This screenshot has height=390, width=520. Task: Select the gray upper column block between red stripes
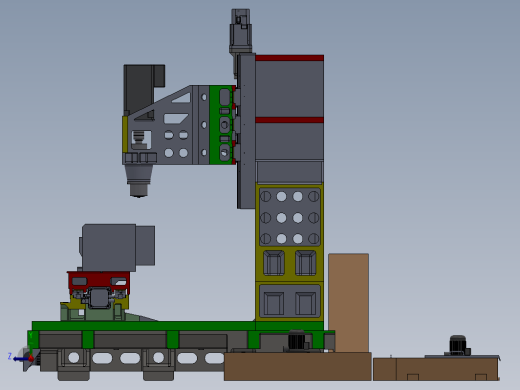click(x=289, y=89)
